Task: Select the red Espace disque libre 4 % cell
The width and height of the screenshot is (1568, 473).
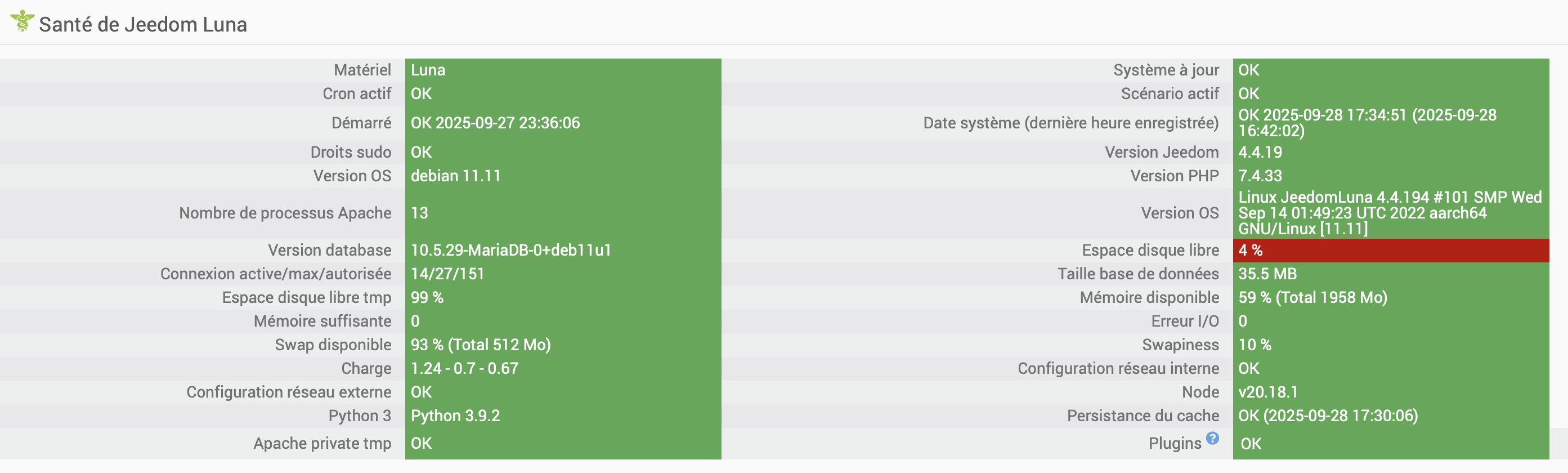Action: point(1390,250)
